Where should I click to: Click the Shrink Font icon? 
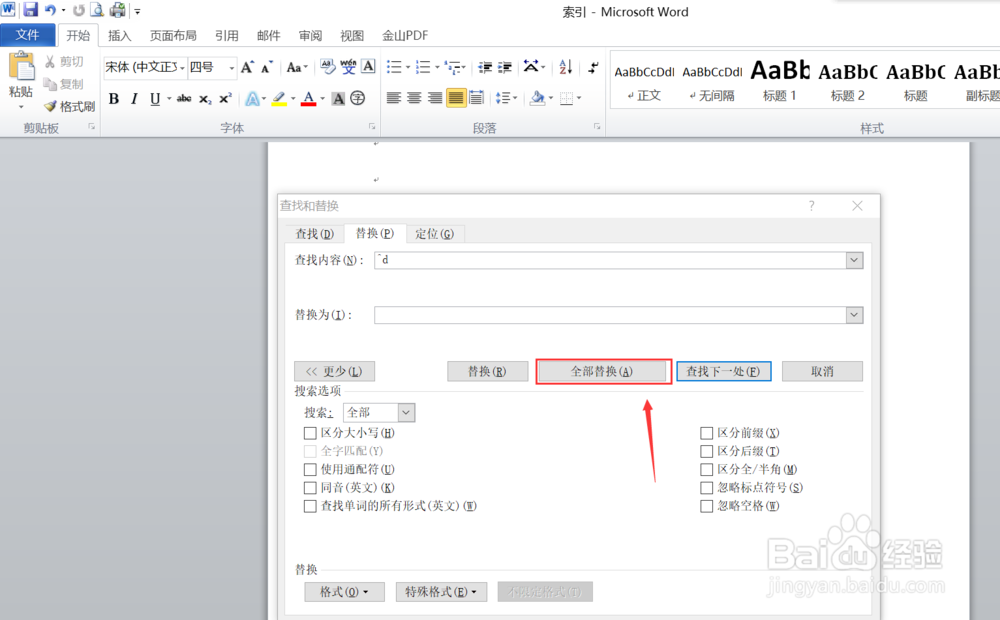[x=267, y=67]
